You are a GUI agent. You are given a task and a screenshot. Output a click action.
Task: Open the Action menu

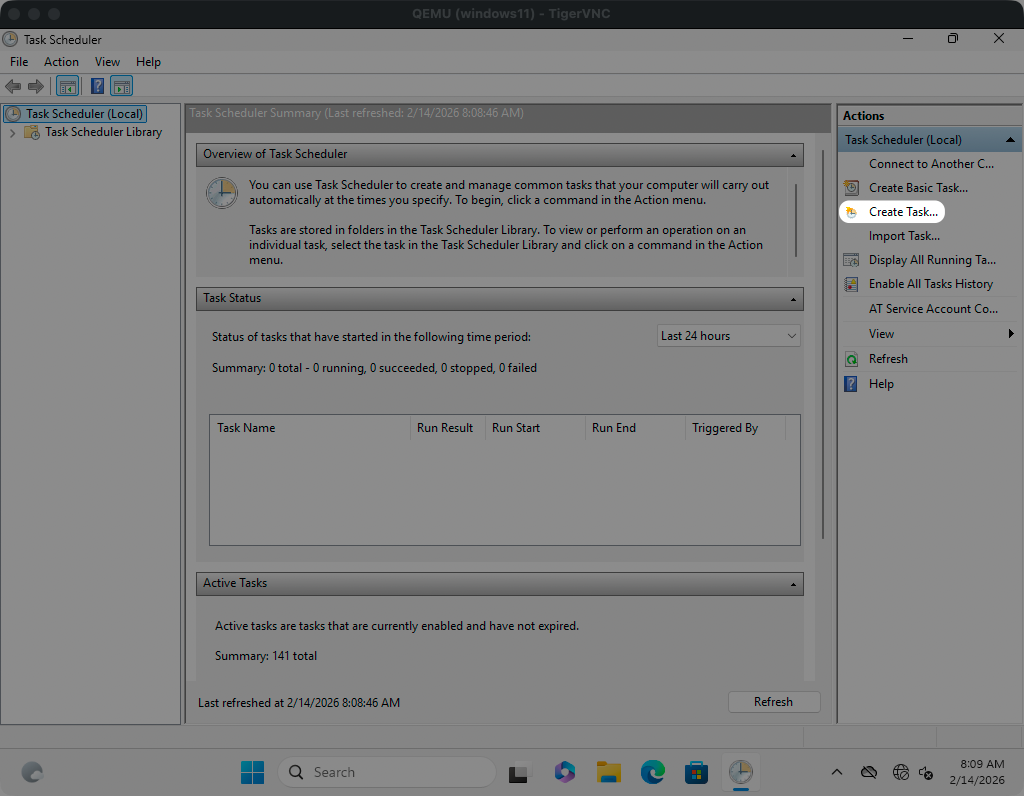coord(61,62)
